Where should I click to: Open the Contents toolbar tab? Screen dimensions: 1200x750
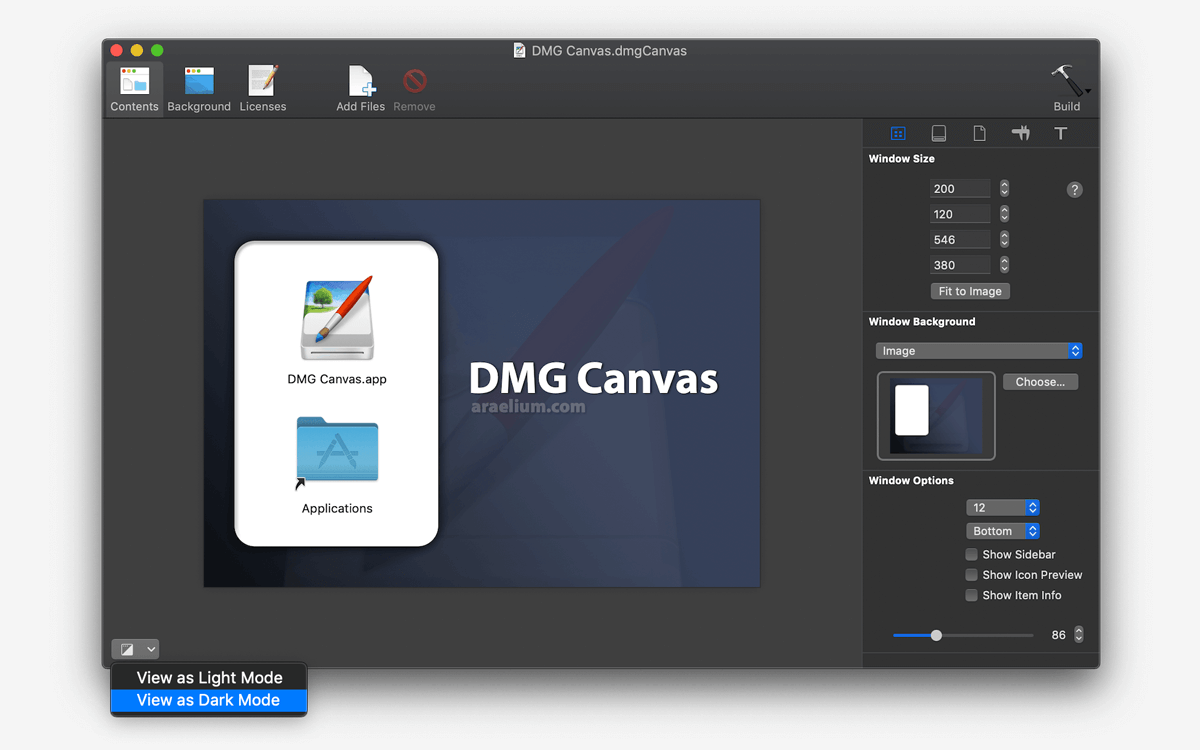pyautogui.click(x=134, y=89)
